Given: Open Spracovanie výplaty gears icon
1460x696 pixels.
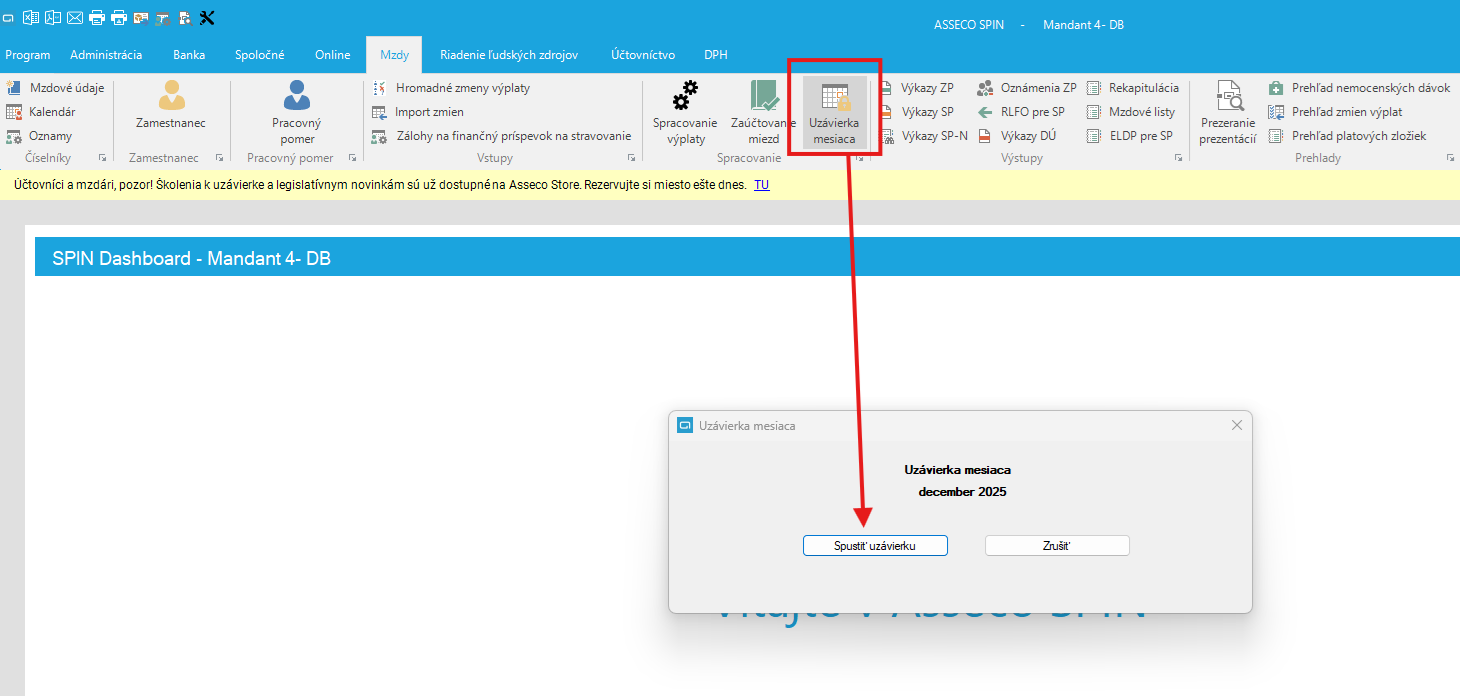Looking at the screenshot, I should coord(685,97).
